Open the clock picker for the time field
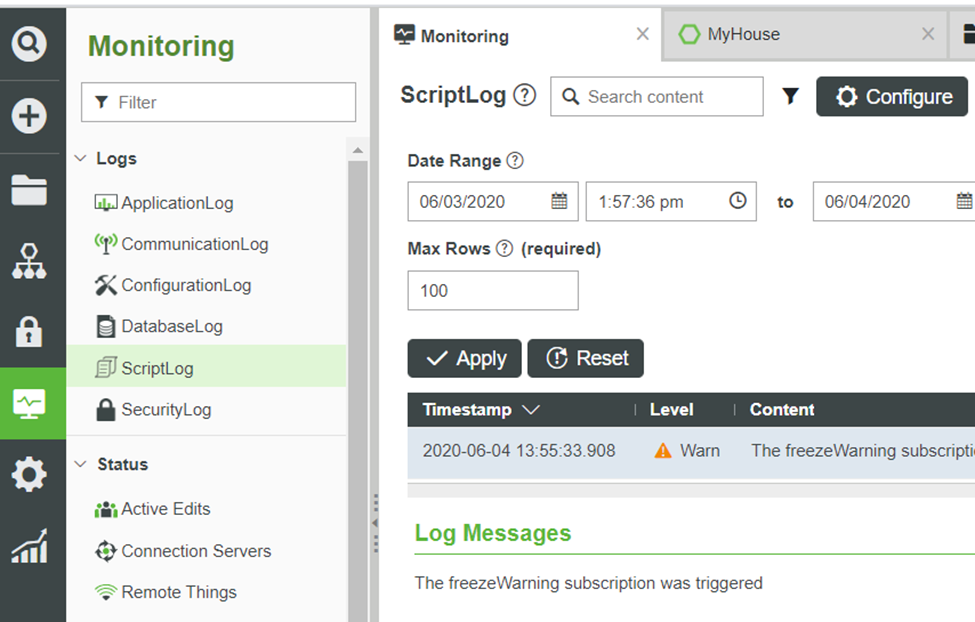Screen dimensions: 975x622 tap(738, 201)
